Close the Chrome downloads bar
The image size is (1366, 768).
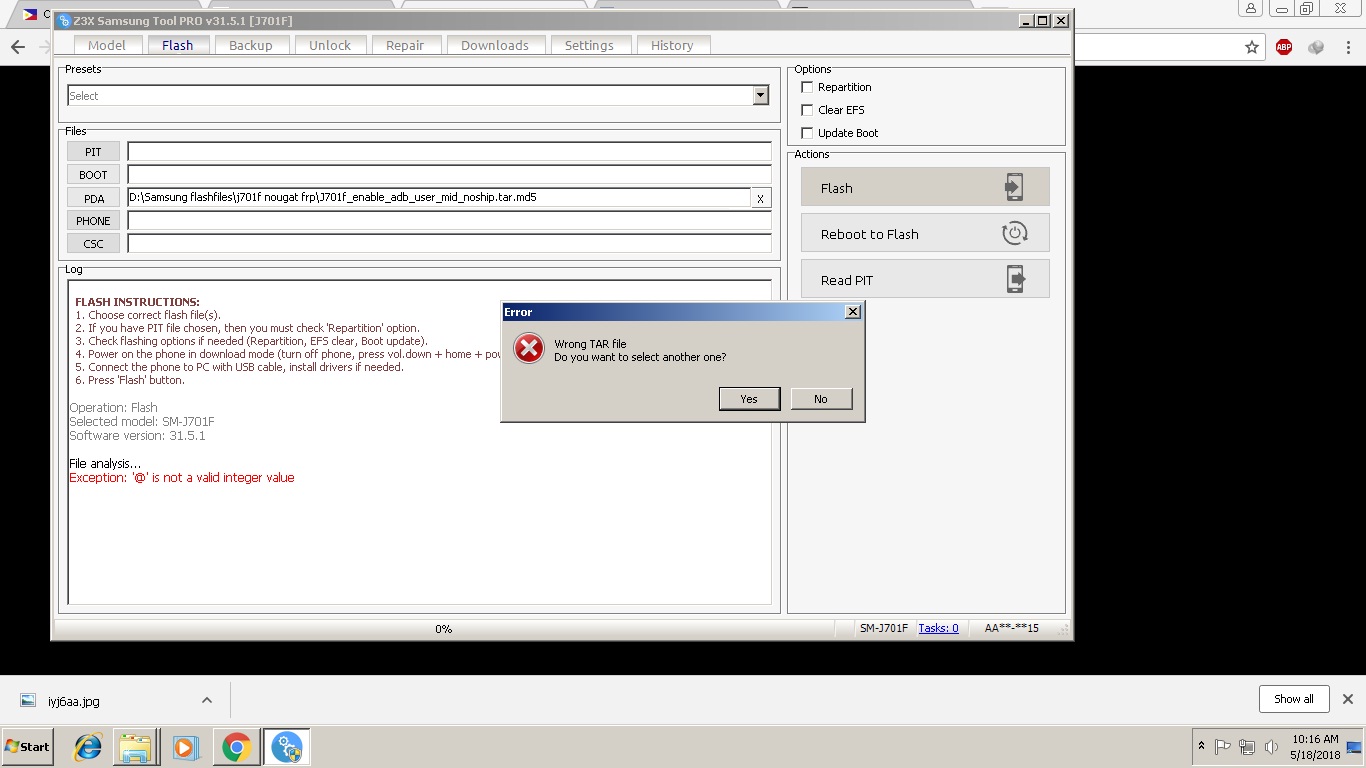(x=1347, y=699)
